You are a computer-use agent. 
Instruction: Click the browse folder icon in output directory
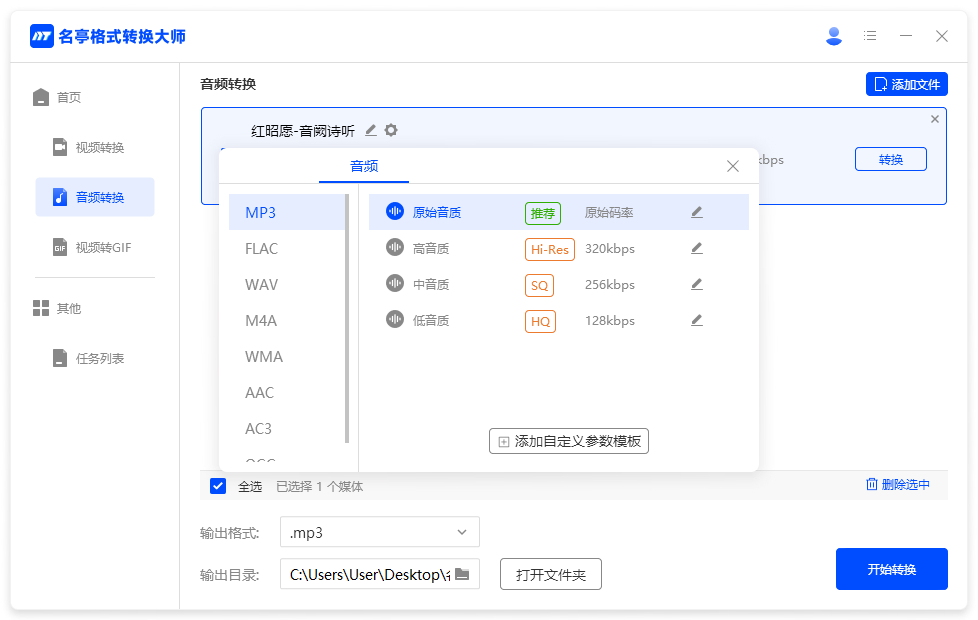(x=462, y=574)
